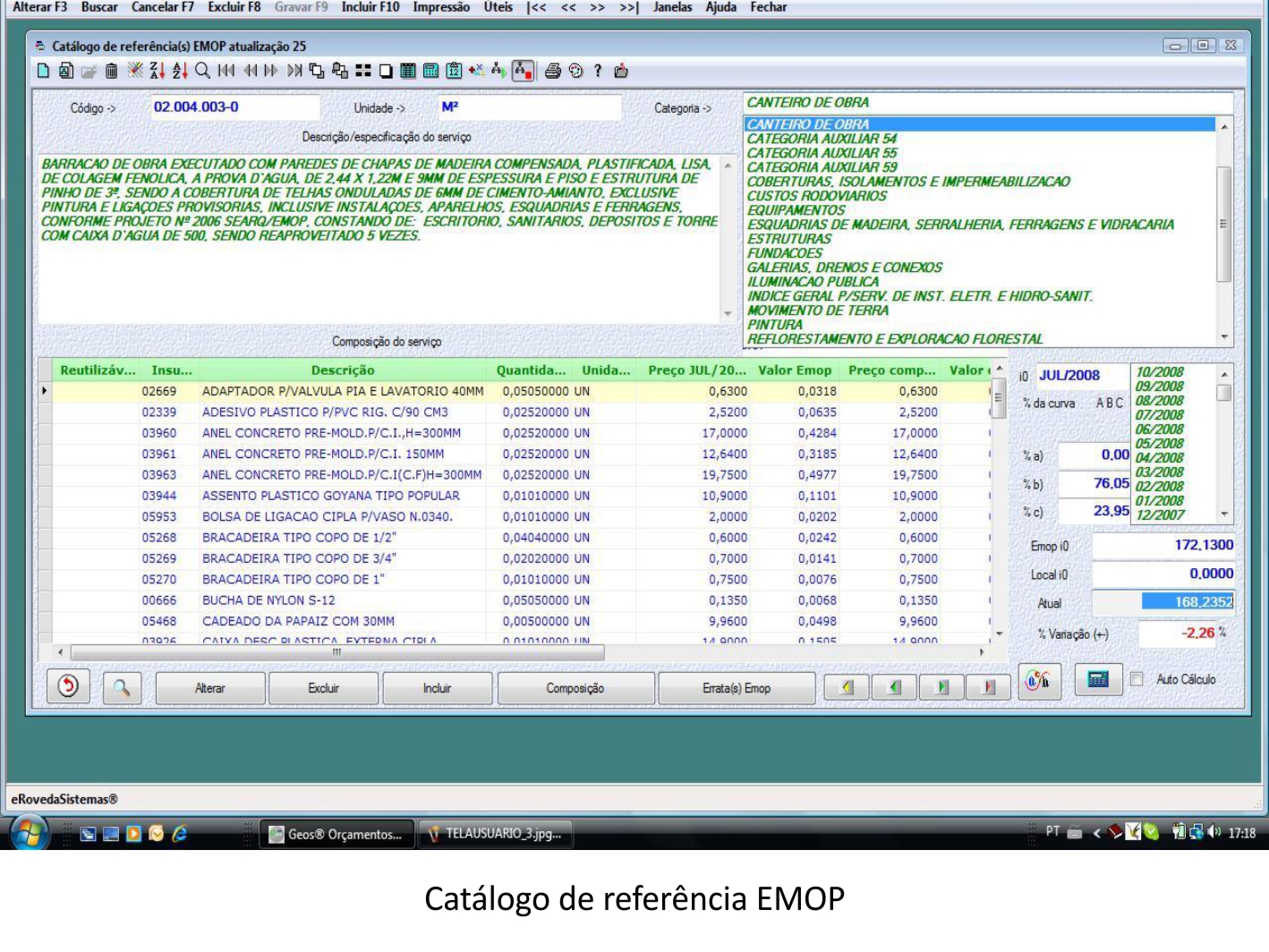Open the Impressão menu

pos(441,7)
